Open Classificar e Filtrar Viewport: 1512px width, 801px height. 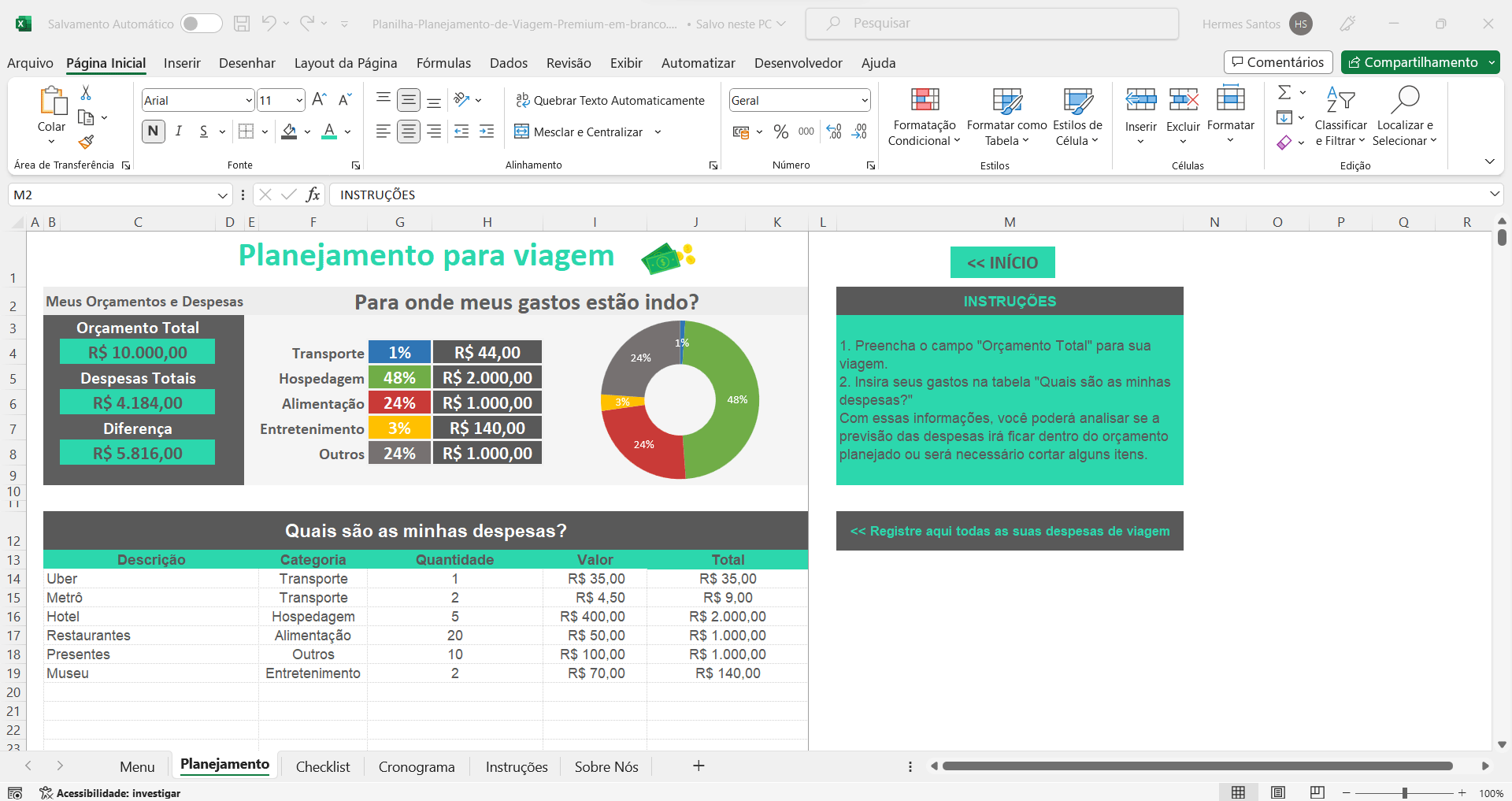1340,117
